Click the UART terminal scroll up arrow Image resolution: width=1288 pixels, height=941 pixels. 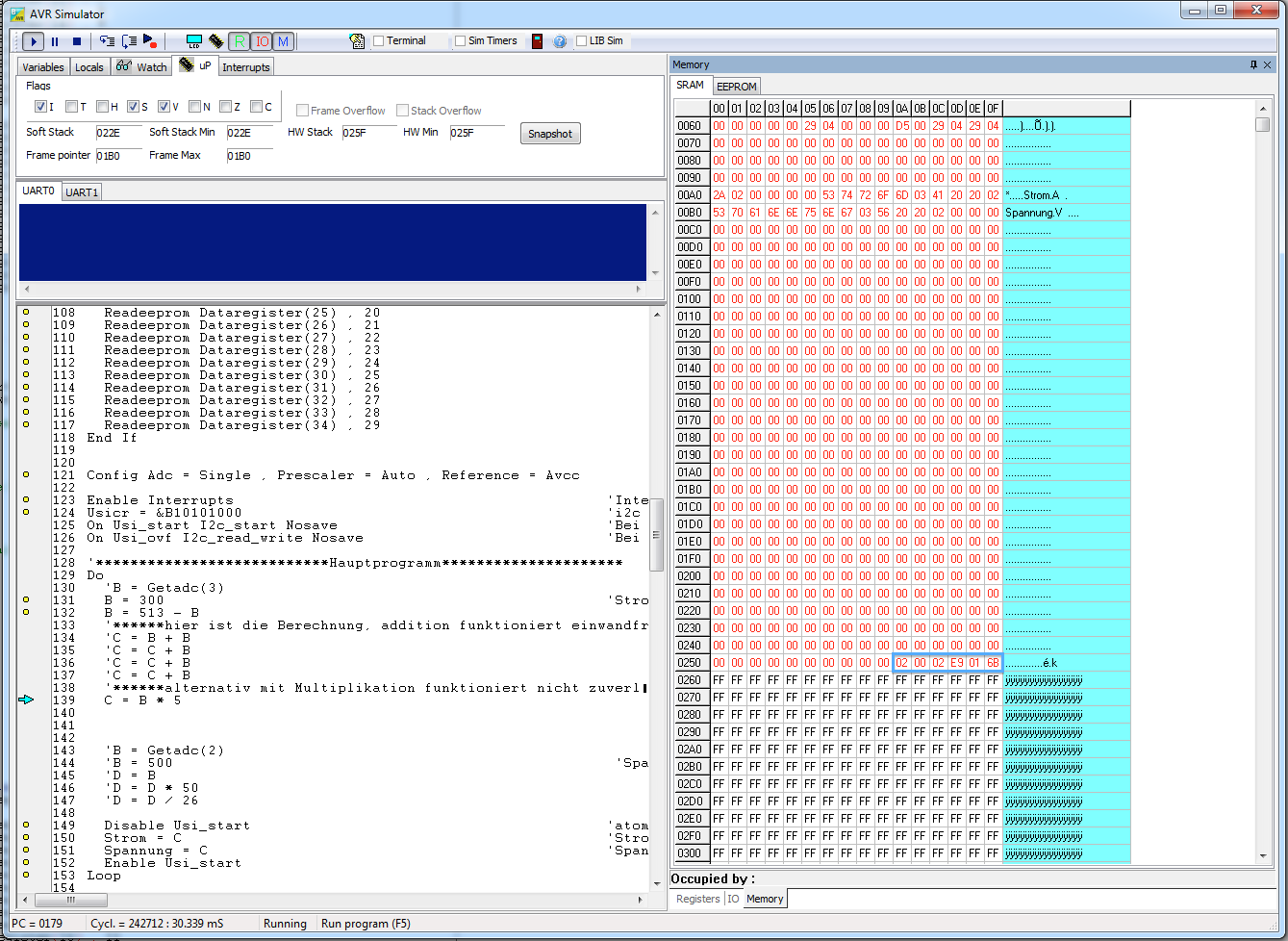point(656,213)
